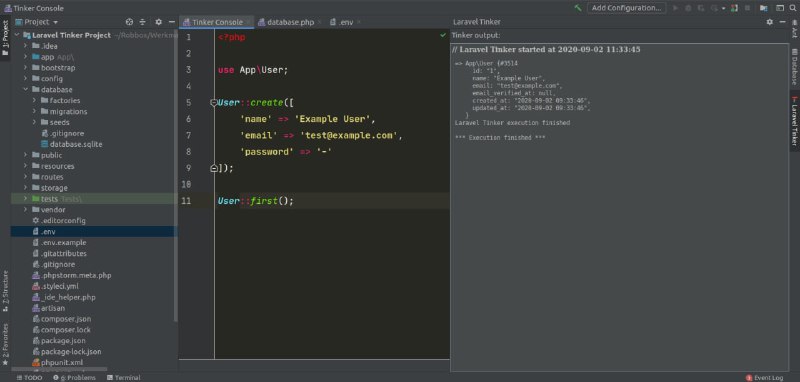Open the Search Everywhere magnifier
Viewport: 800px width, 382px height.
(793, 8)
